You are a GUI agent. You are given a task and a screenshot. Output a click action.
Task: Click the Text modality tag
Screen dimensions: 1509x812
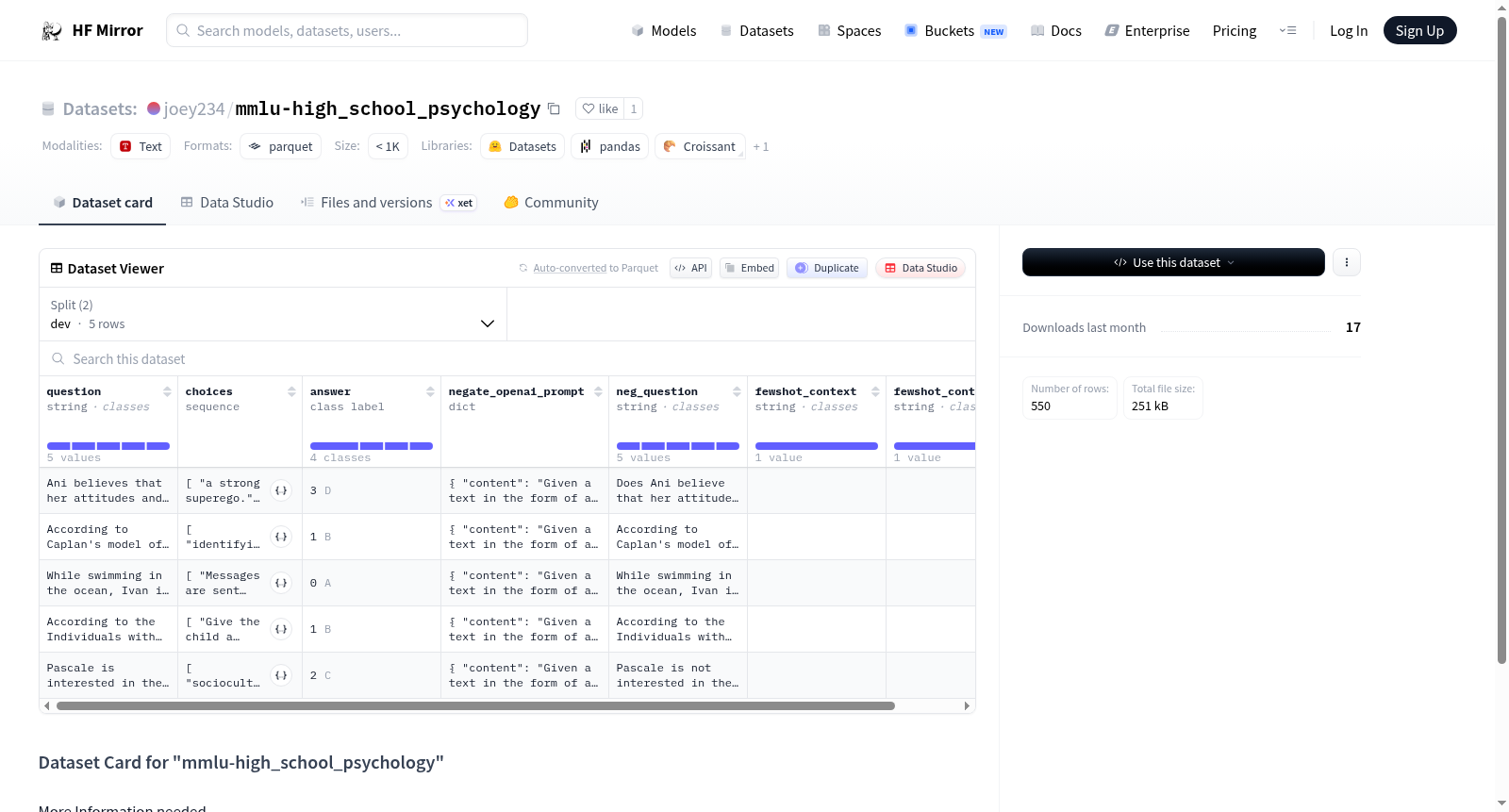(141, 146)
